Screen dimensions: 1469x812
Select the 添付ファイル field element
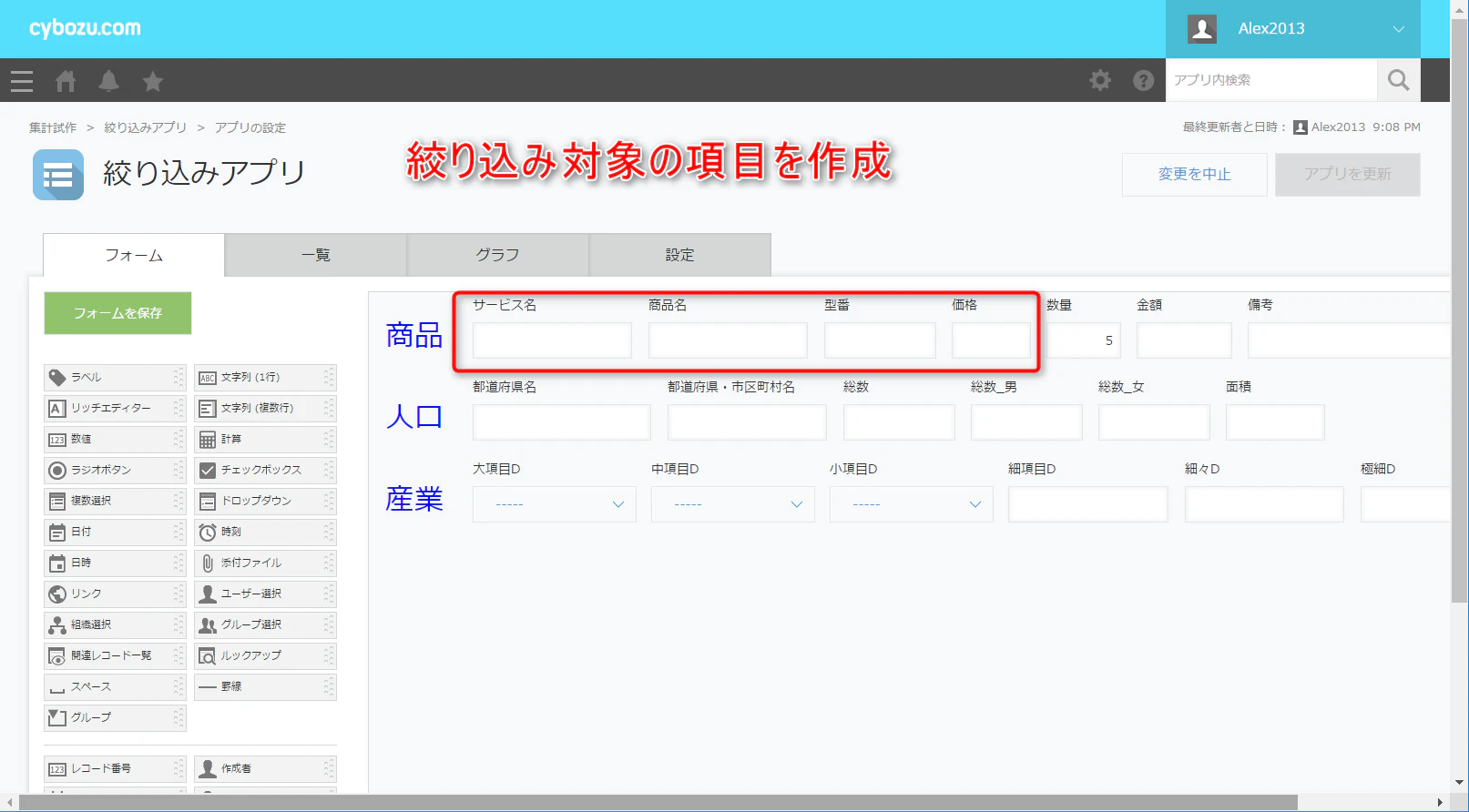(265, 563)
